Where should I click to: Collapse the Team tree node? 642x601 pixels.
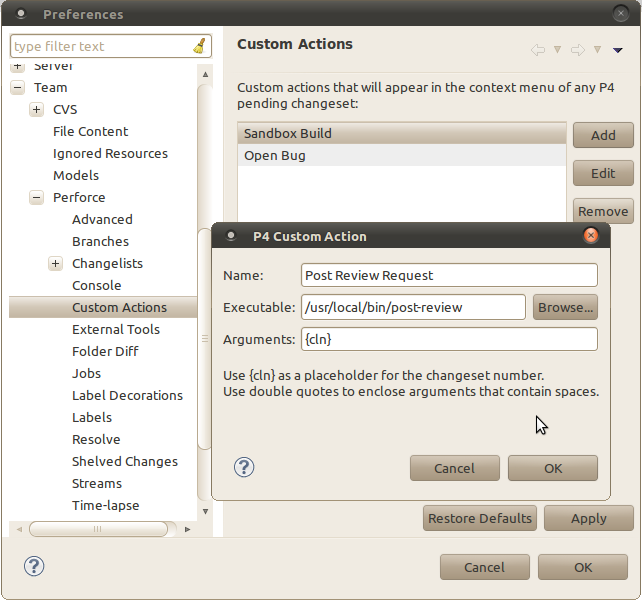click(x=17, y=88)
